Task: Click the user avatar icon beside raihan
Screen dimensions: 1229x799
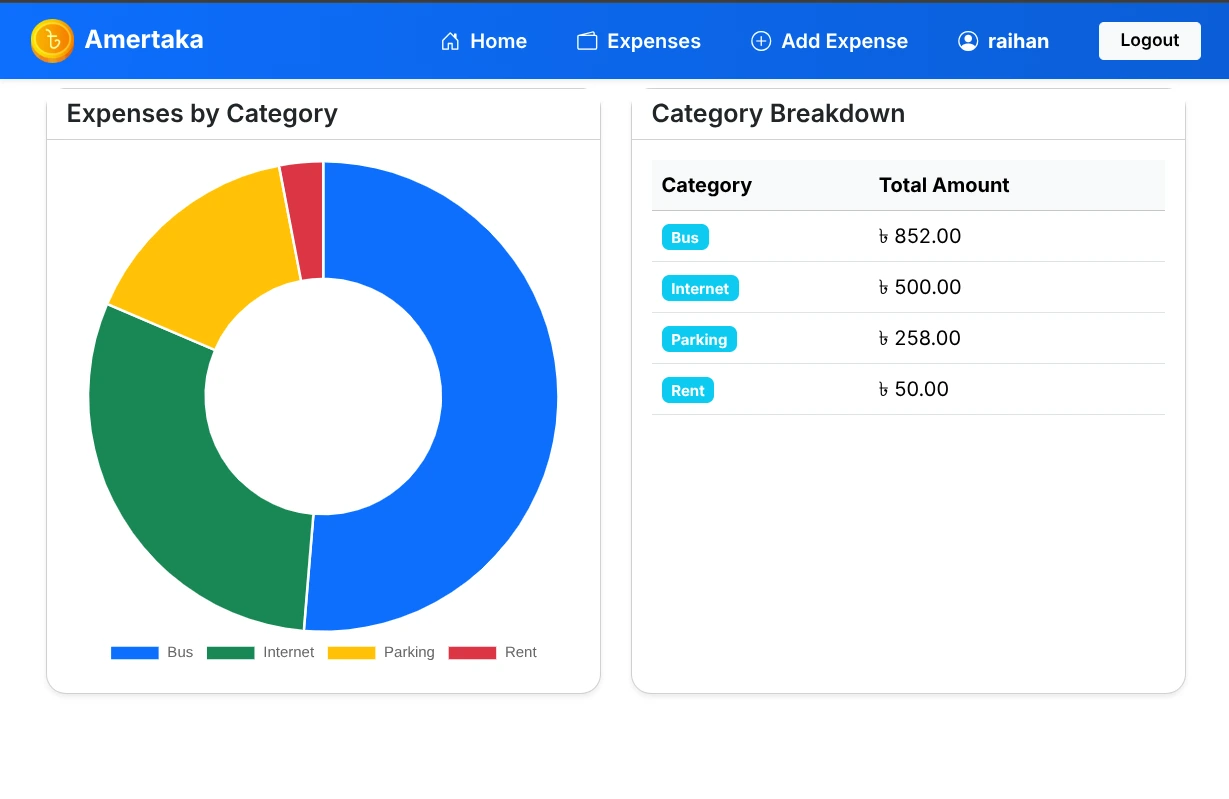Action: pyautogui.click(x=968, y=41)
